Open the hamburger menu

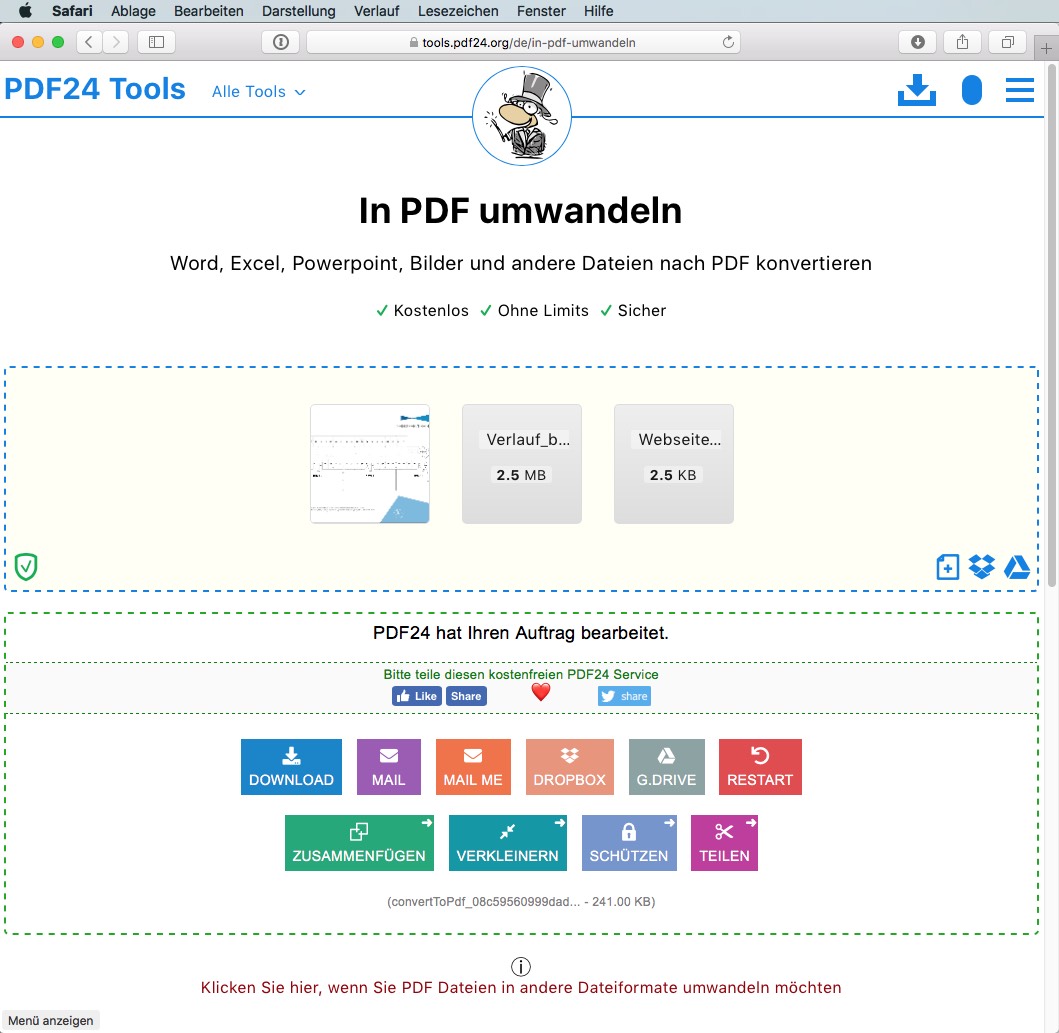coord(1019,90)
